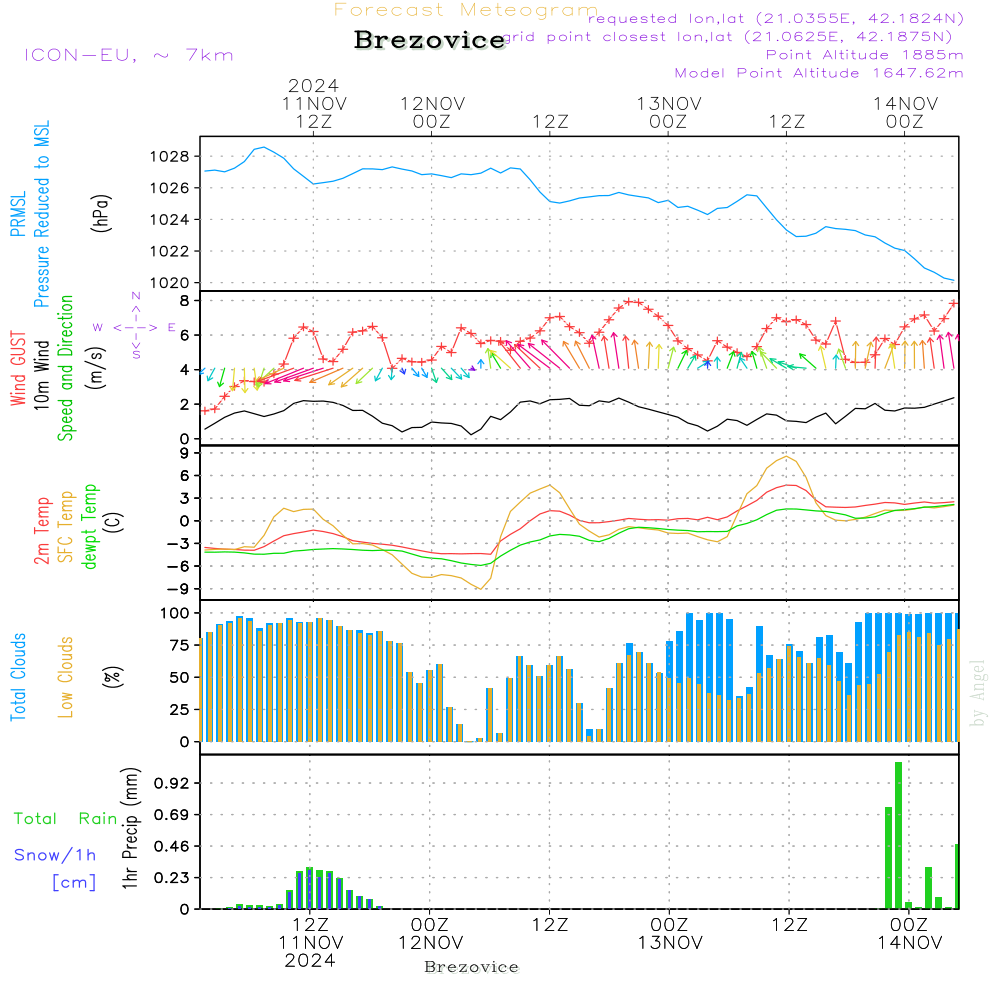Screen dimensions: 1000x1000
Task: Click the 'Forecast Meteogram' title text
Action: click(466, 10)
